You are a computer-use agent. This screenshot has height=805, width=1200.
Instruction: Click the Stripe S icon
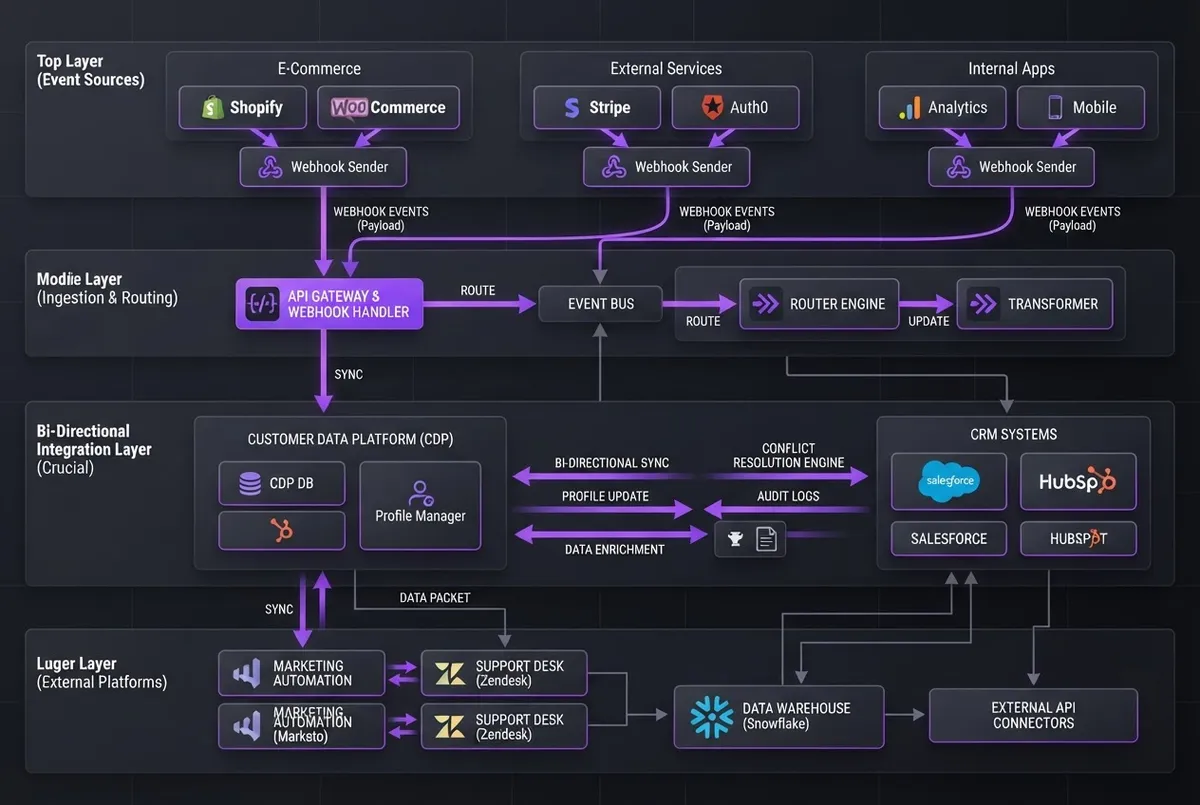[571, 108]
